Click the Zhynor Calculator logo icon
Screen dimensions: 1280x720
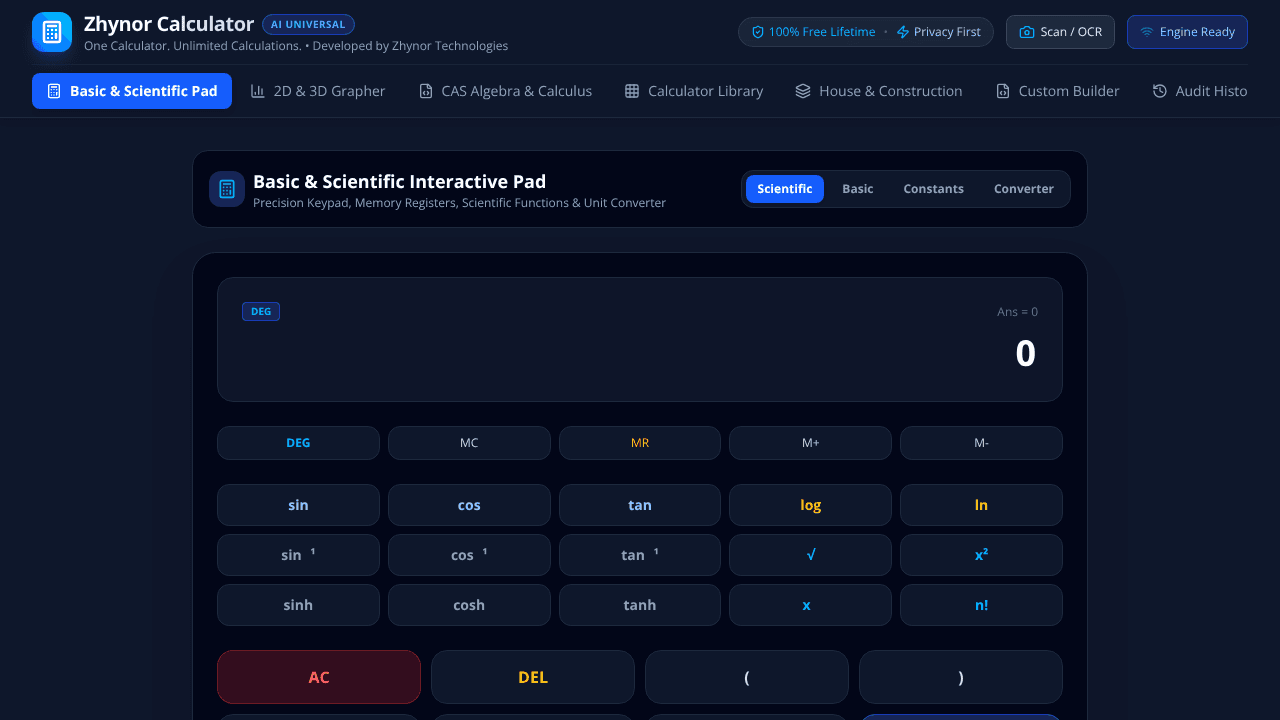(52, 32)
